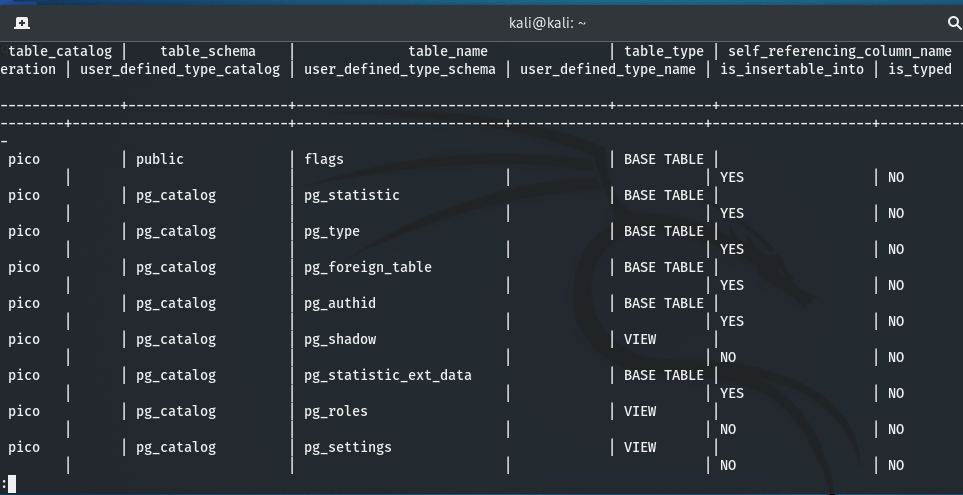
Task: Click the new tab icon in title bar
Action: coord(22,22)
